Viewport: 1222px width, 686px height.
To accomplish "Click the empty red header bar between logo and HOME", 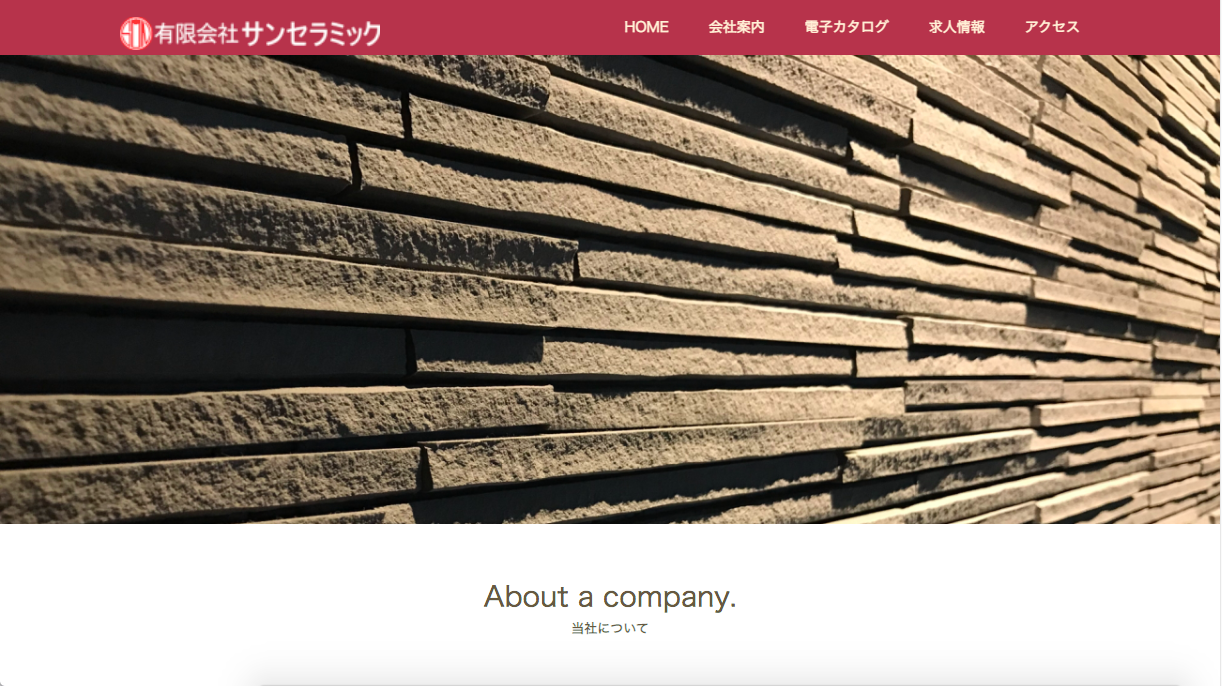I will 502,27.
